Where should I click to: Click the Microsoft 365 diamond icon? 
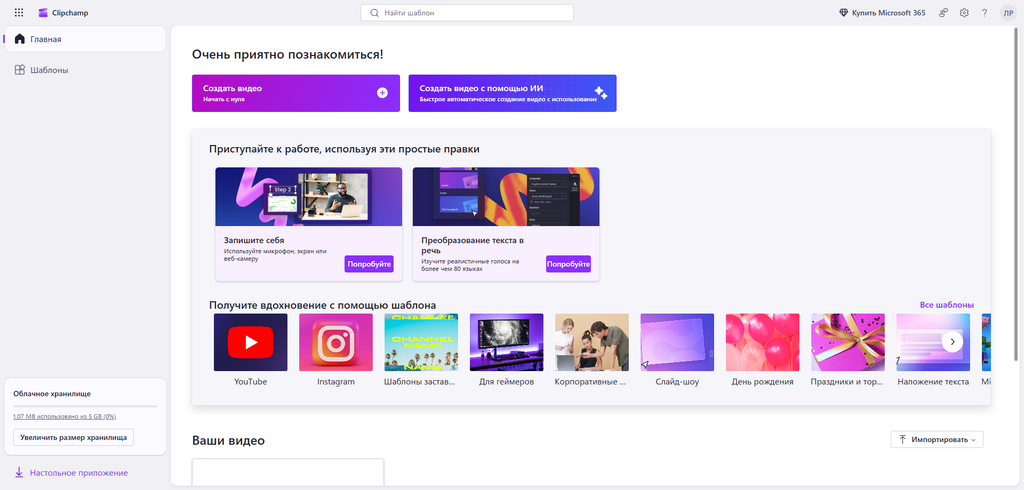click(x=843, y=12)
